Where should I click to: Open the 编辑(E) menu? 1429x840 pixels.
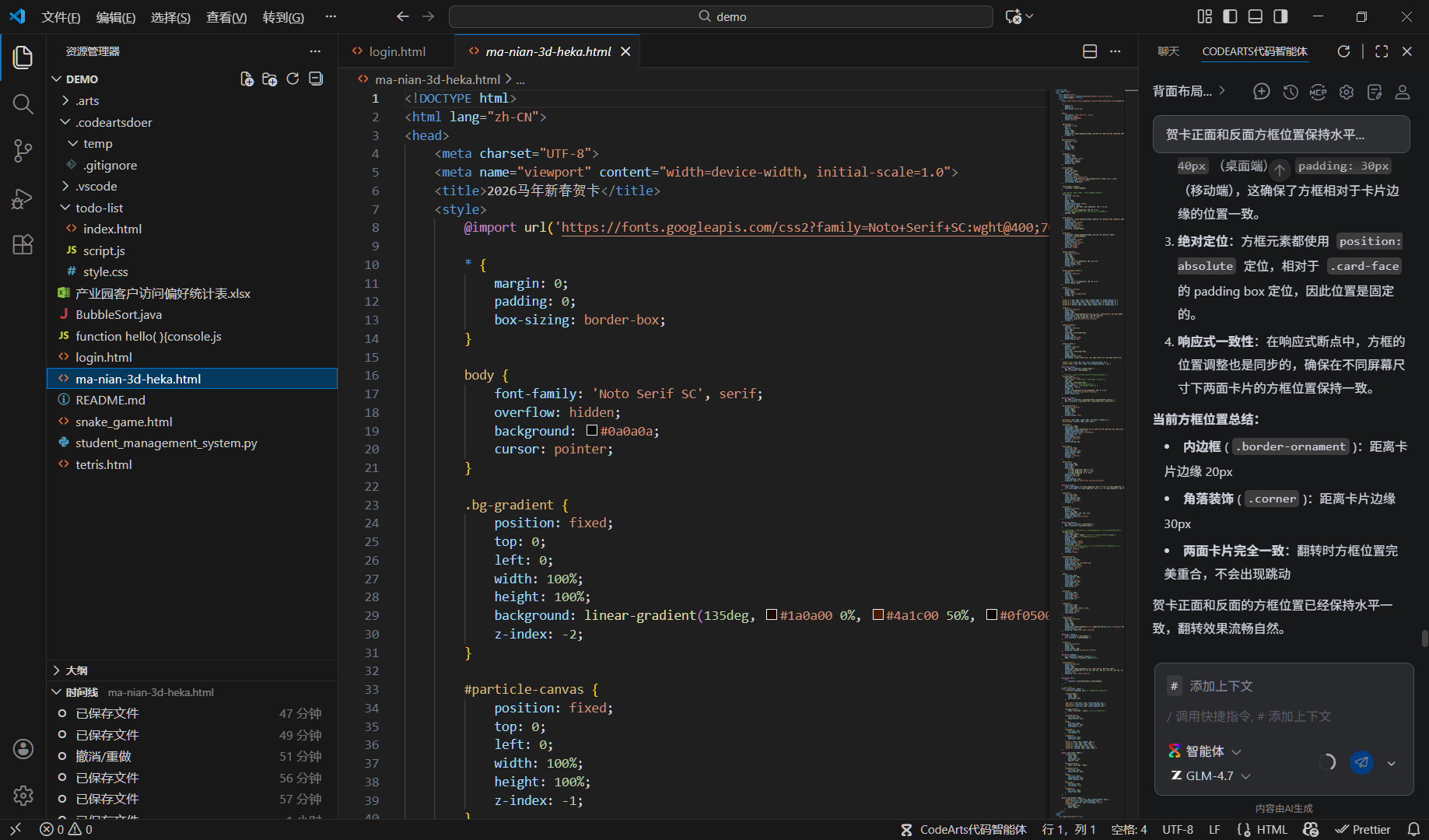pos(115,17)
